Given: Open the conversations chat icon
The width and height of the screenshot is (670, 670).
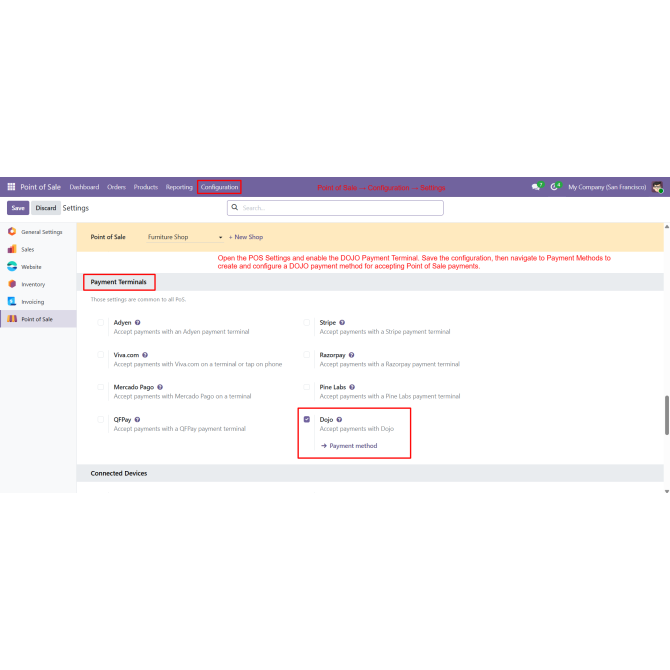Looking at the screenshot, I should [535, 187].
